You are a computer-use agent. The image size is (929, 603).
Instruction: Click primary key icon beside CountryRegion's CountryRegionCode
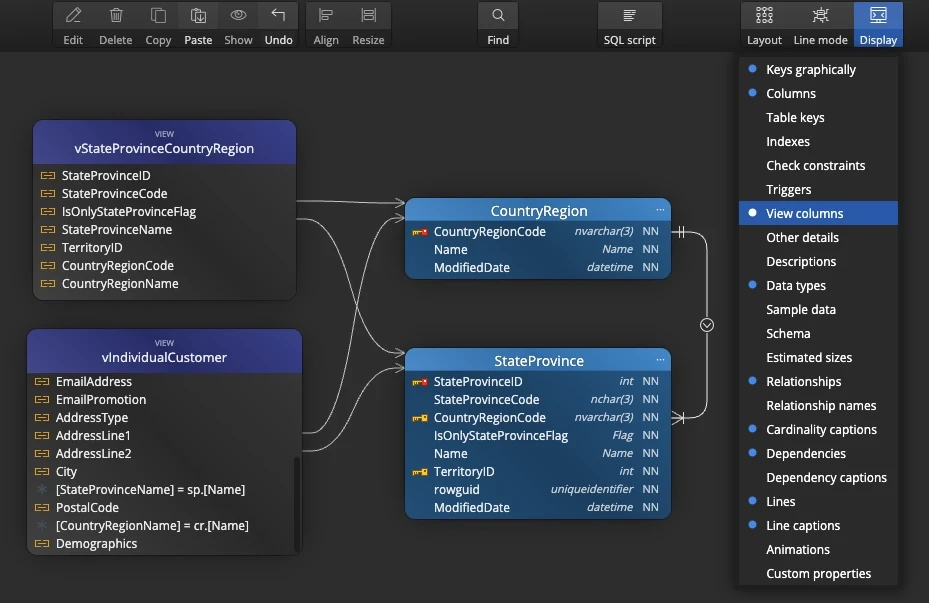tap(419, 232)
